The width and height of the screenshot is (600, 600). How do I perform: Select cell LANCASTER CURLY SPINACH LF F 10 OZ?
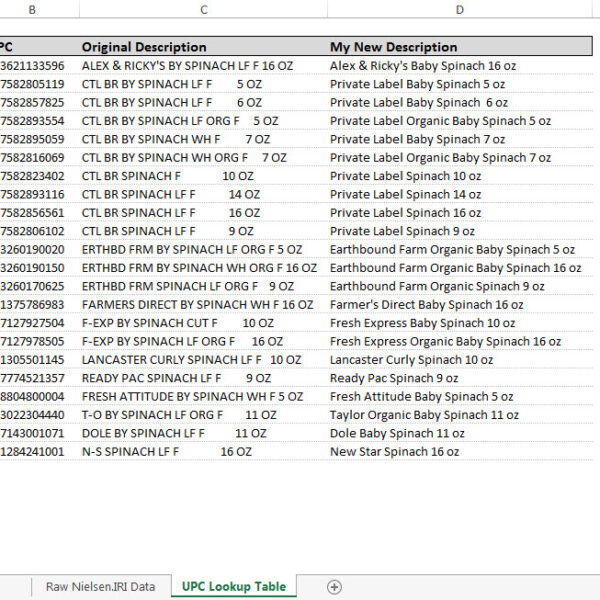[x=204, y=359]
